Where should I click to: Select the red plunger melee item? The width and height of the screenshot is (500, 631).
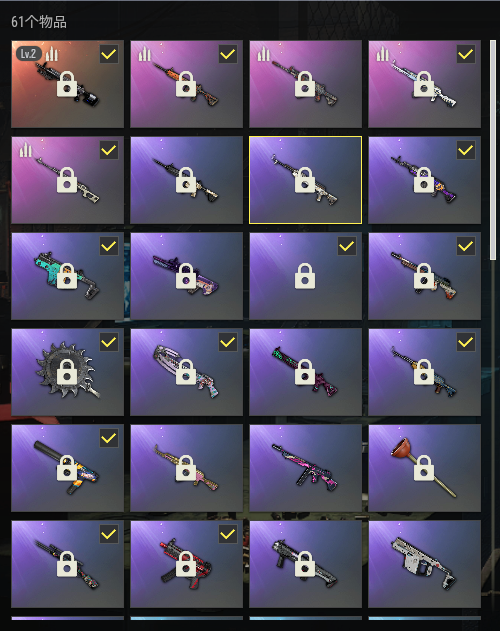pos(424,468)
